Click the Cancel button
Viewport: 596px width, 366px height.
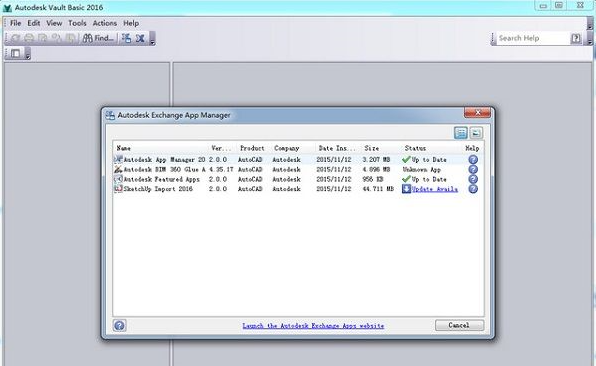tap(459, 325)
